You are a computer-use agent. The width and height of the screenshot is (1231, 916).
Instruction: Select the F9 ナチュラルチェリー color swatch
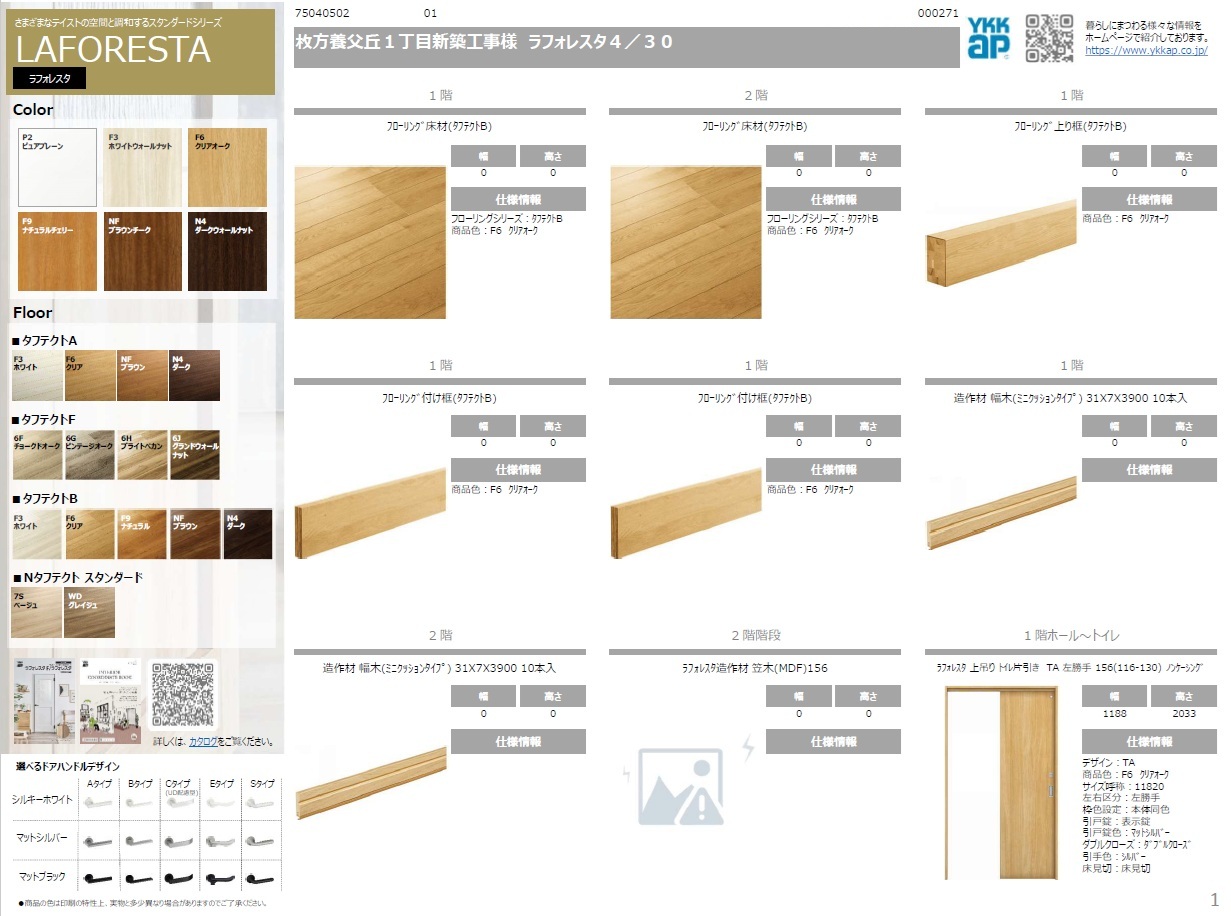coord(57,251)
